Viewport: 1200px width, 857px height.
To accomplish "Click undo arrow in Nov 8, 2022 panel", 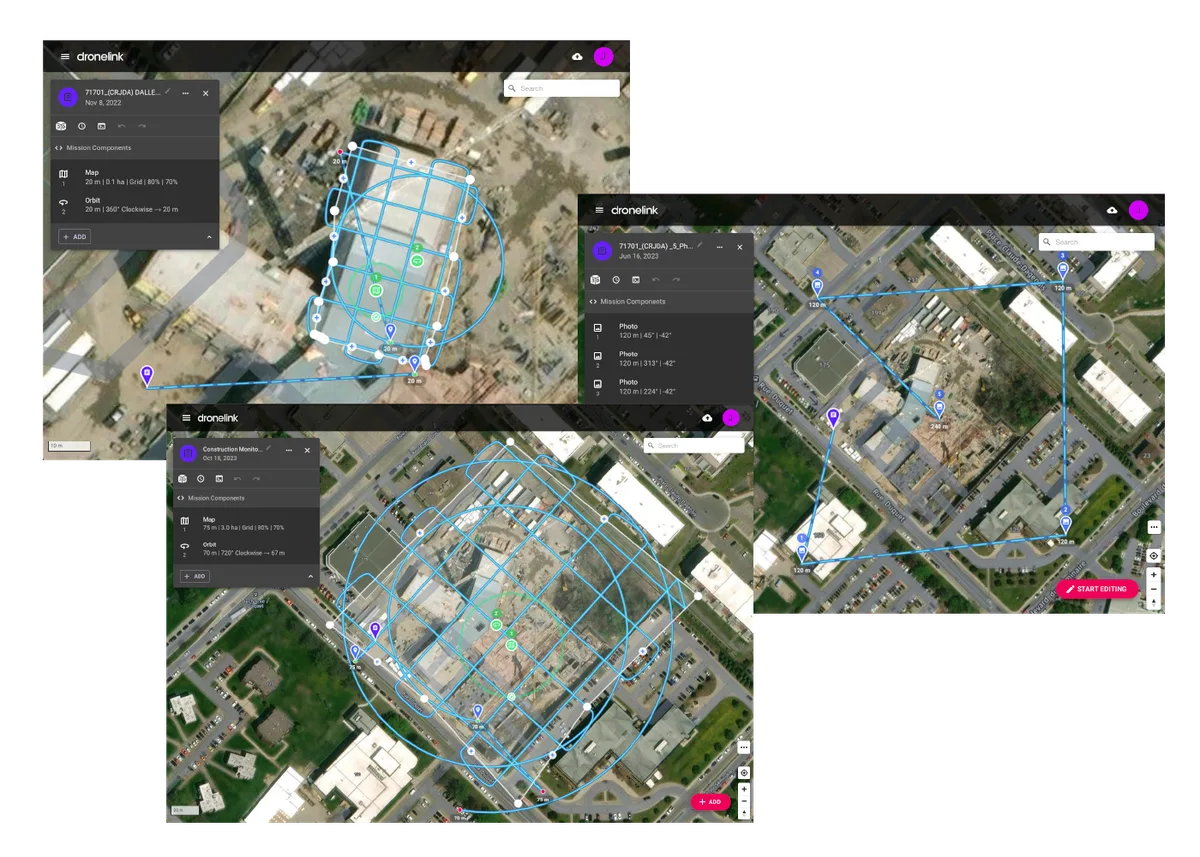I will coord(122,126).
